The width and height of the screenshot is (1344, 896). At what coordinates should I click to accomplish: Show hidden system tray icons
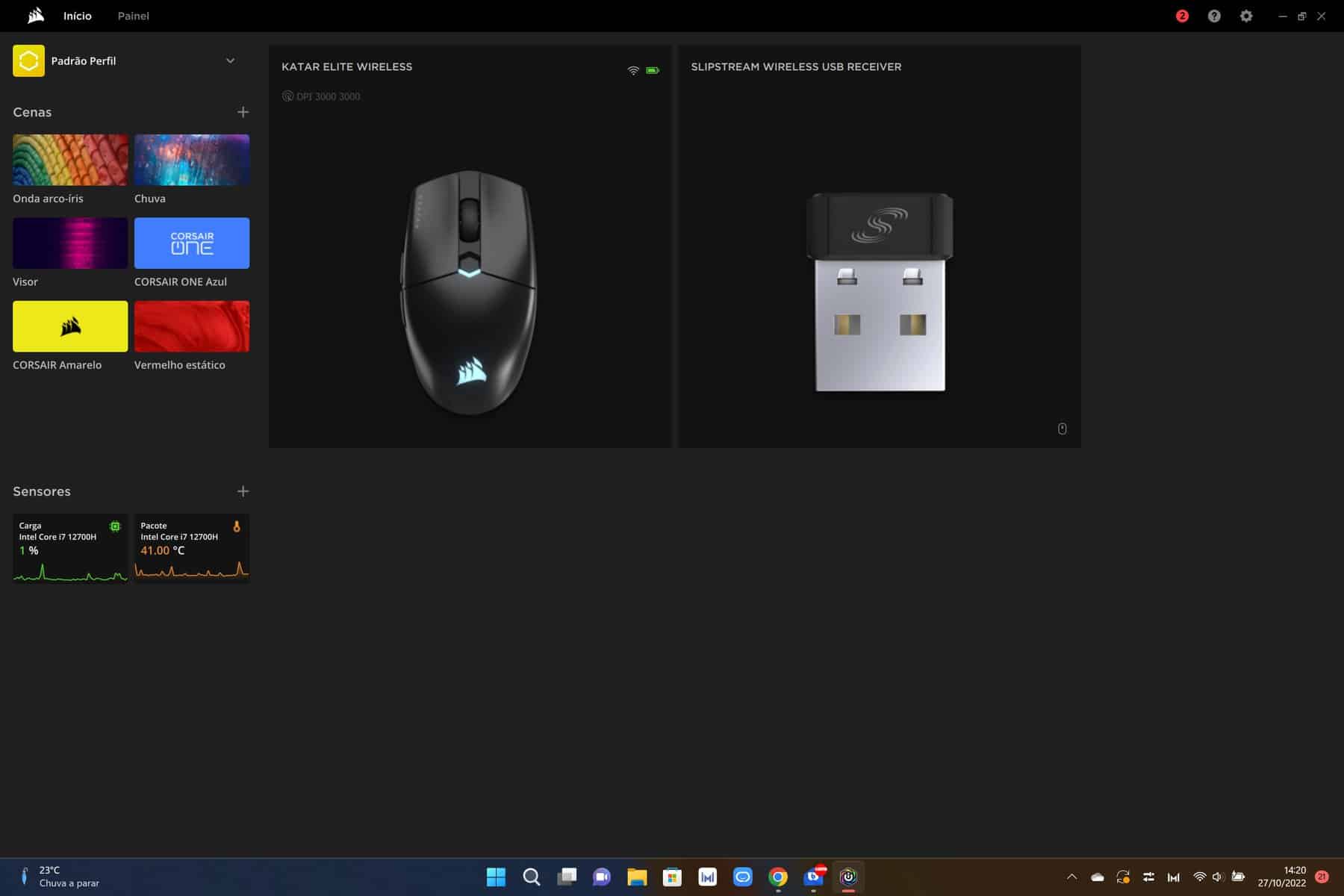(1071, 877)
